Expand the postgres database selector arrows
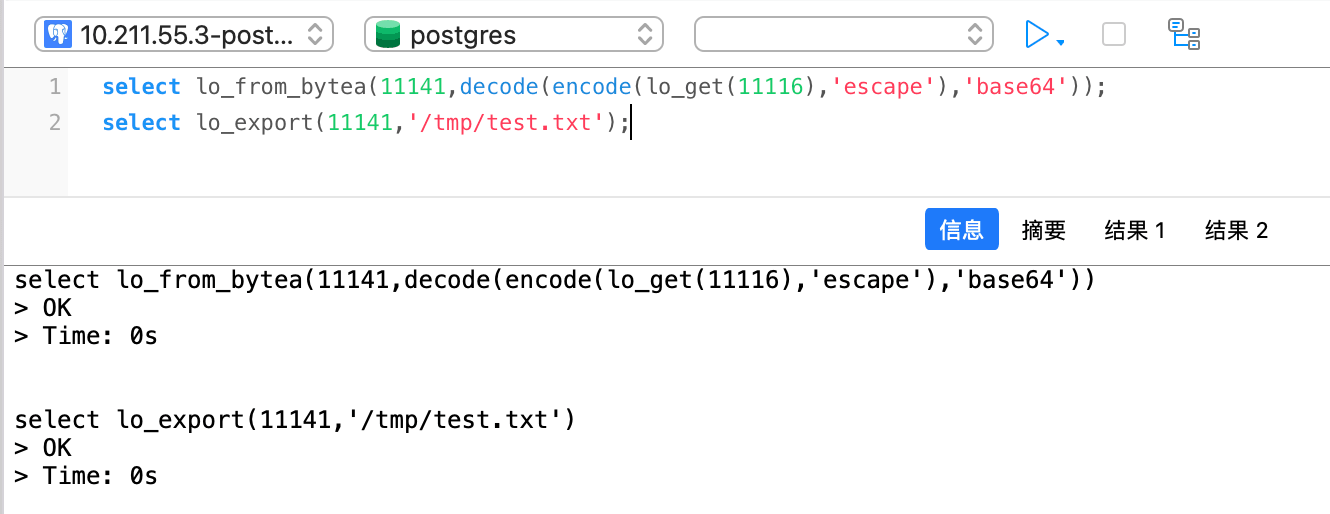Screen dimensions: 1330x514 tap(644, 35)
